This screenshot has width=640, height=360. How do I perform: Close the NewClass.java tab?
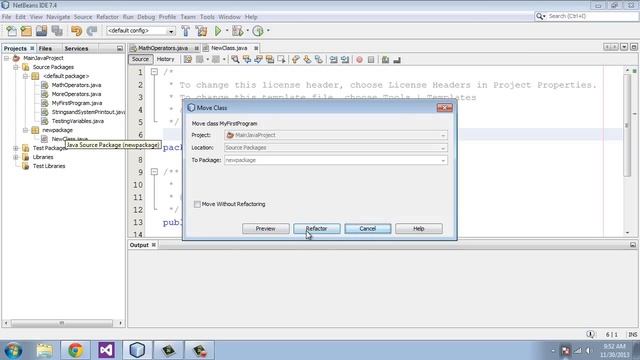pos(256,48)
